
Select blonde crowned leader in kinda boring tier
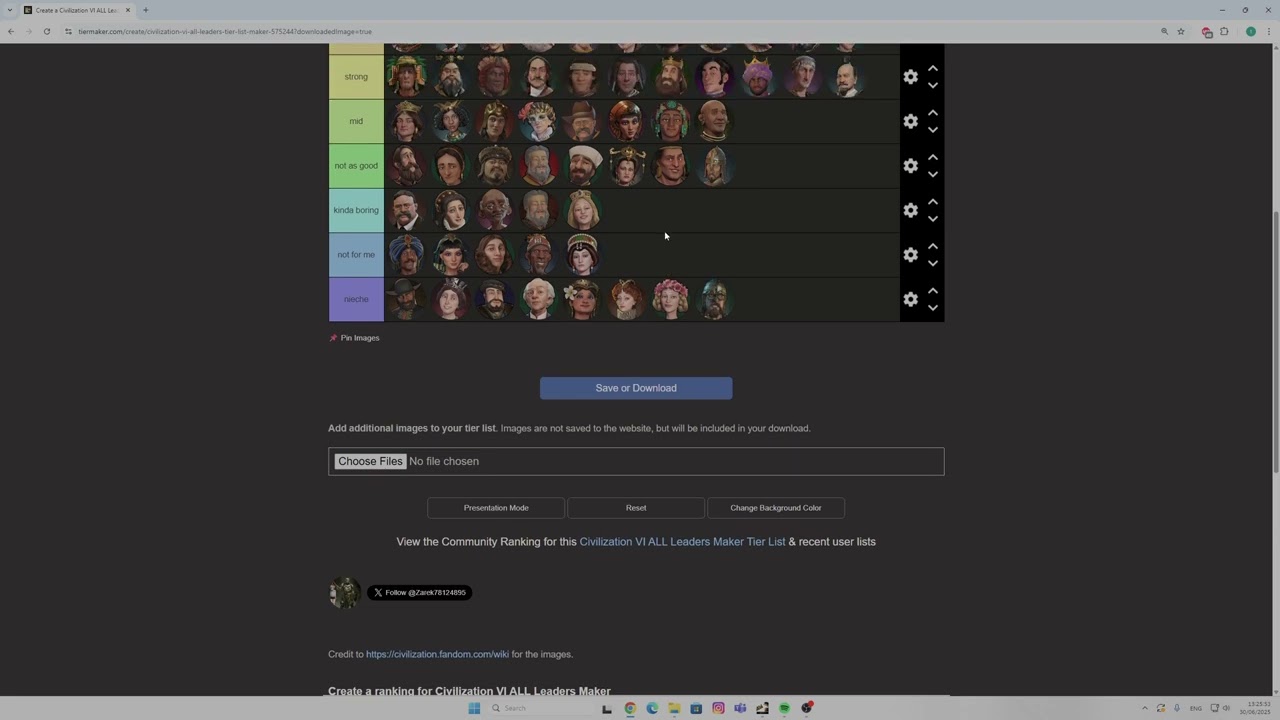point(582,210)
